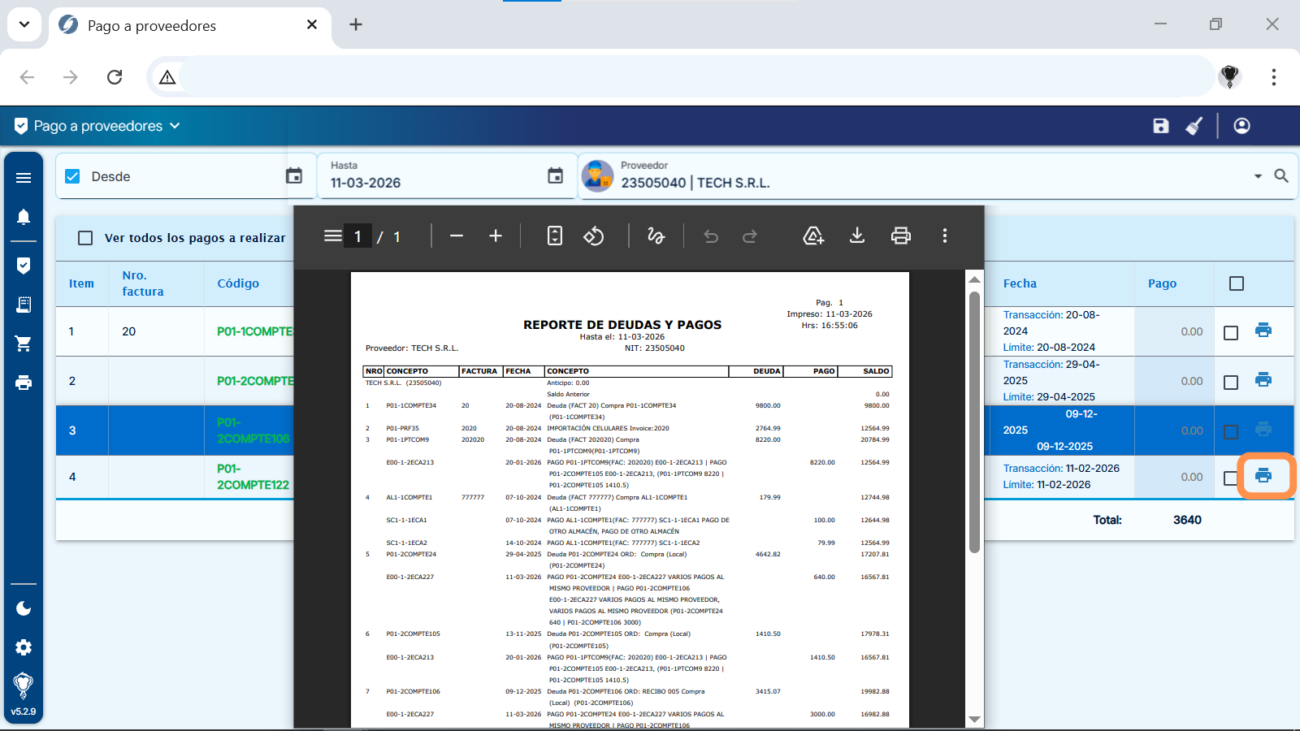
Task: Print row 4 payment record
Action: pos(1263,476)
